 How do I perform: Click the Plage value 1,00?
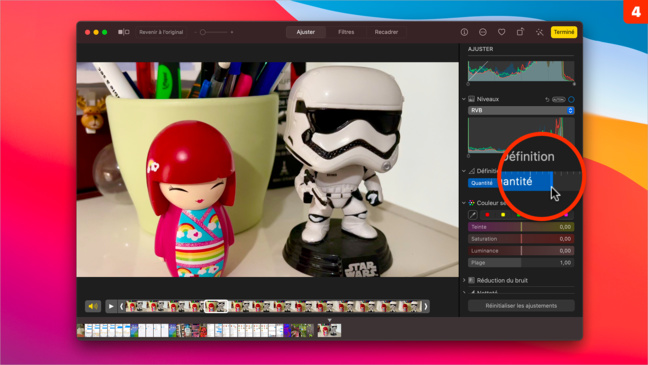pos(565,263)
